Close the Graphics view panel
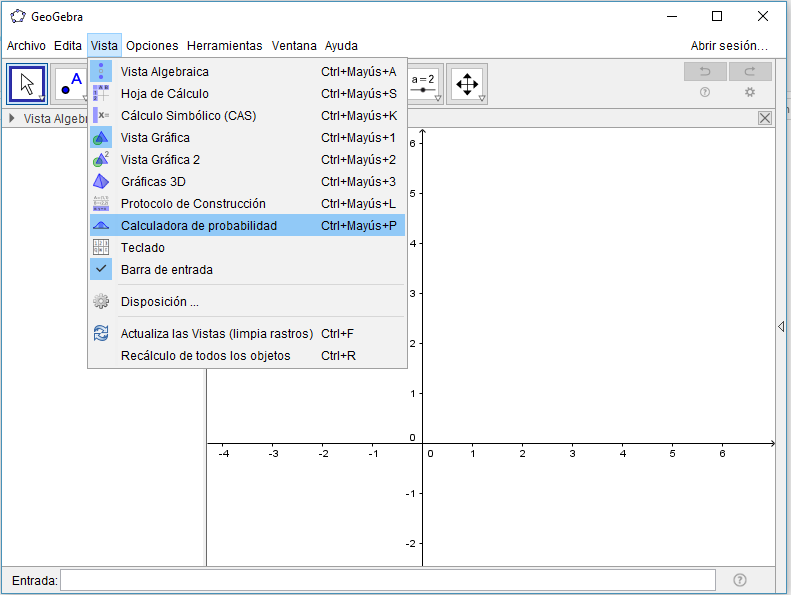The image size is (791, 595). tap(765, 118)
